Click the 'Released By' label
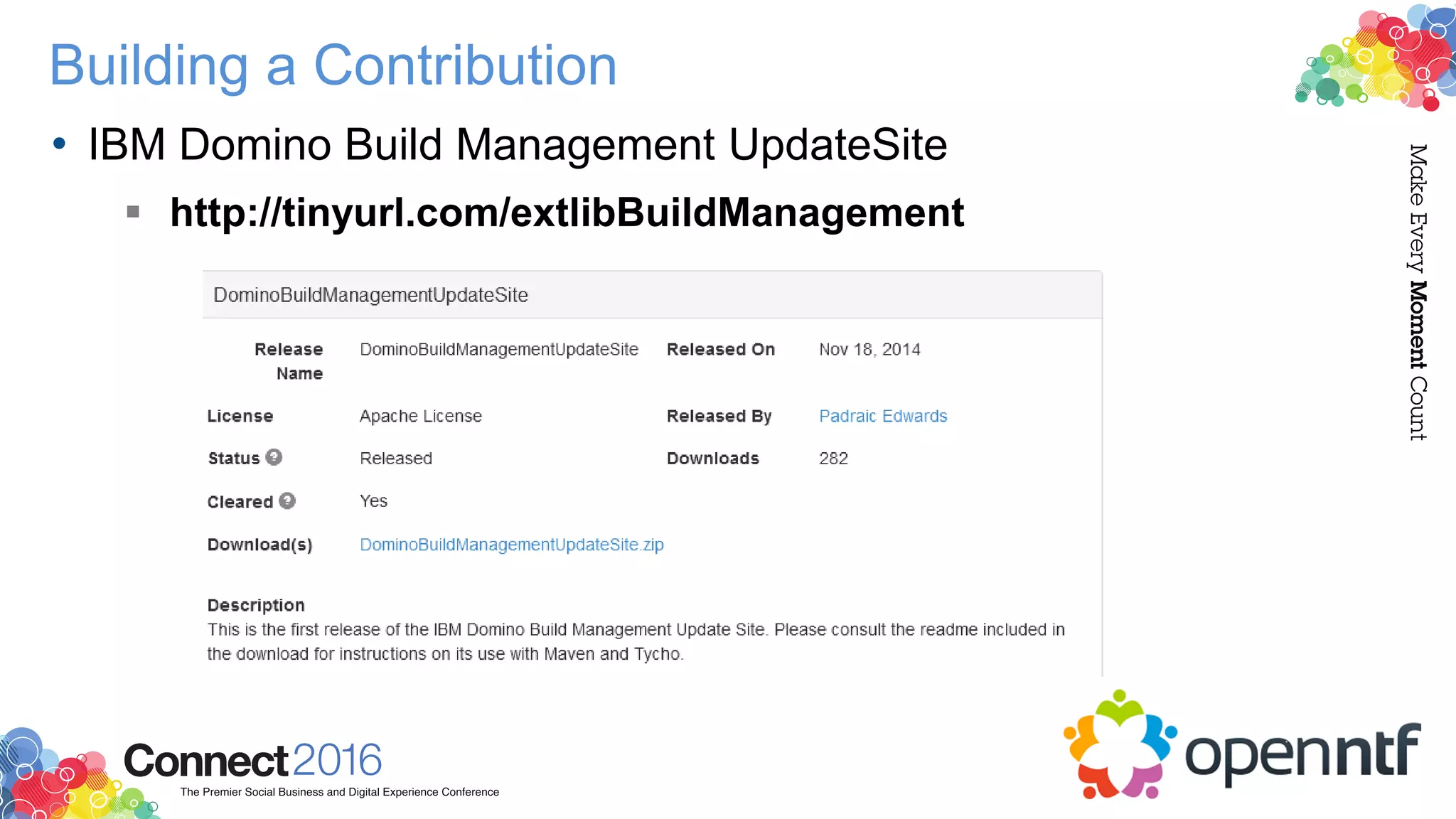 click(x=719, y=416)
